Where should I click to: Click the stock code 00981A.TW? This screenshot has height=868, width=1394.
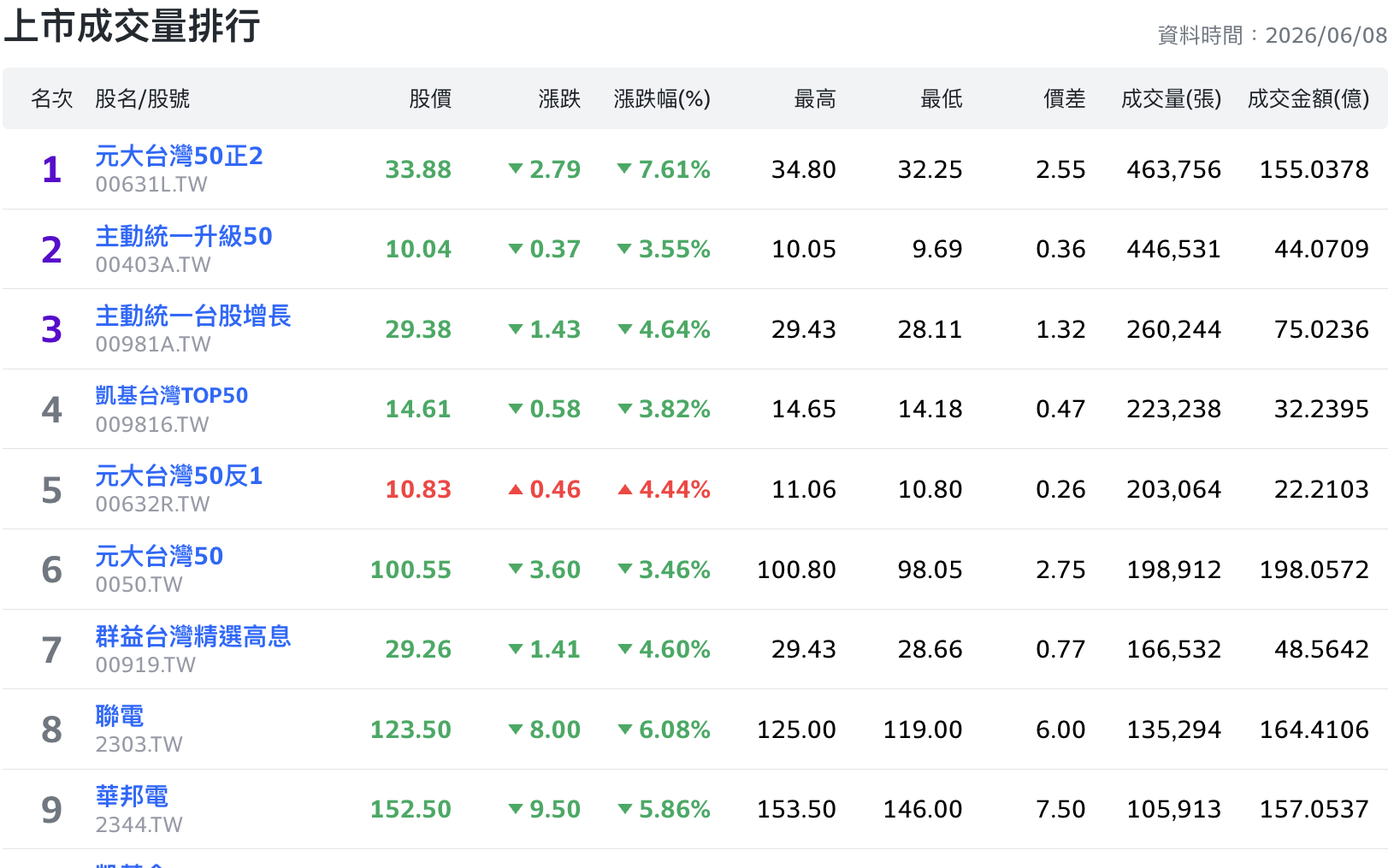[x=153, y=345]
